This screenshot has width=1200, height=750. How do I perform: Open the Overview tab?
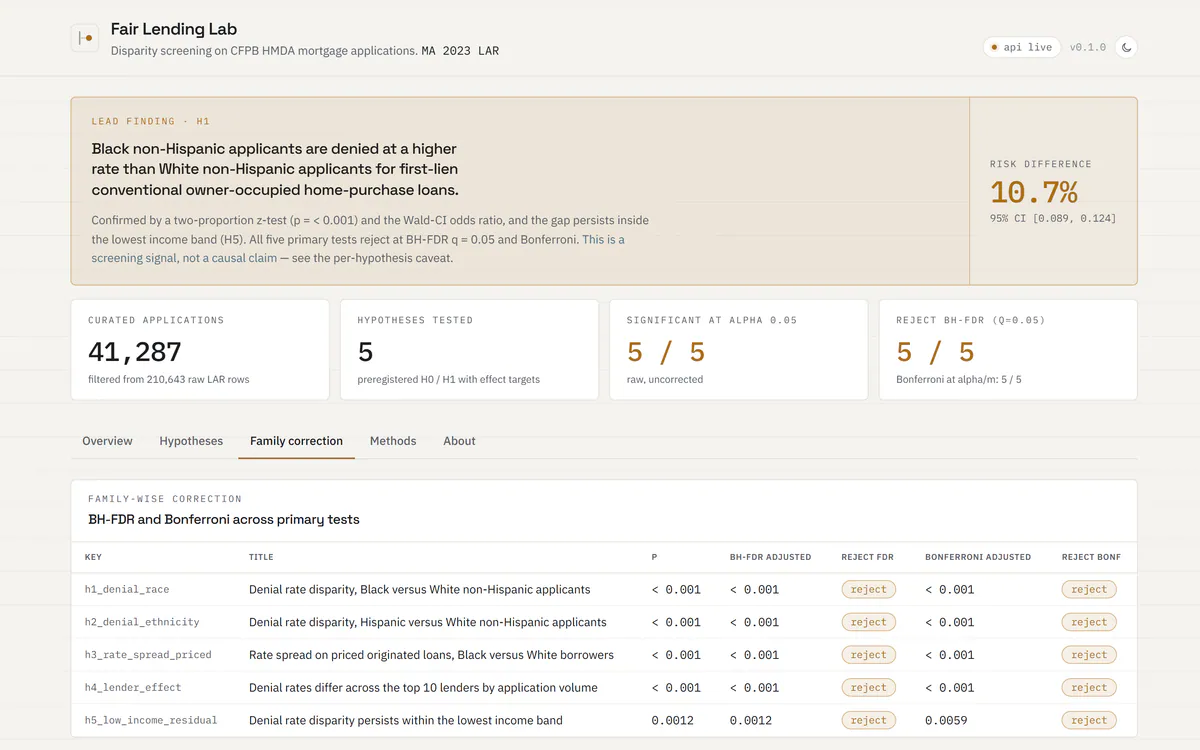[x=107, y=441]
